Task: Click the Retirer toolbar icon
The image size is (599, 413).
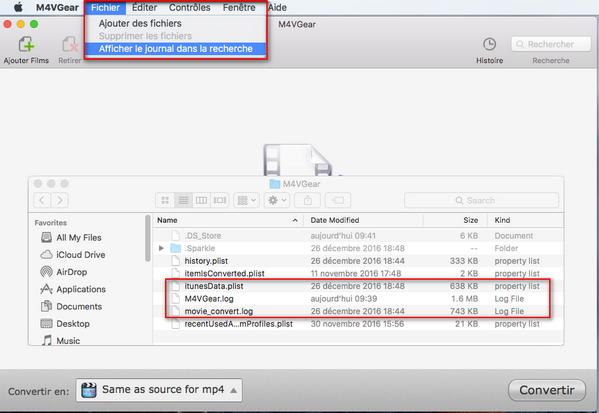Action: 70,44
